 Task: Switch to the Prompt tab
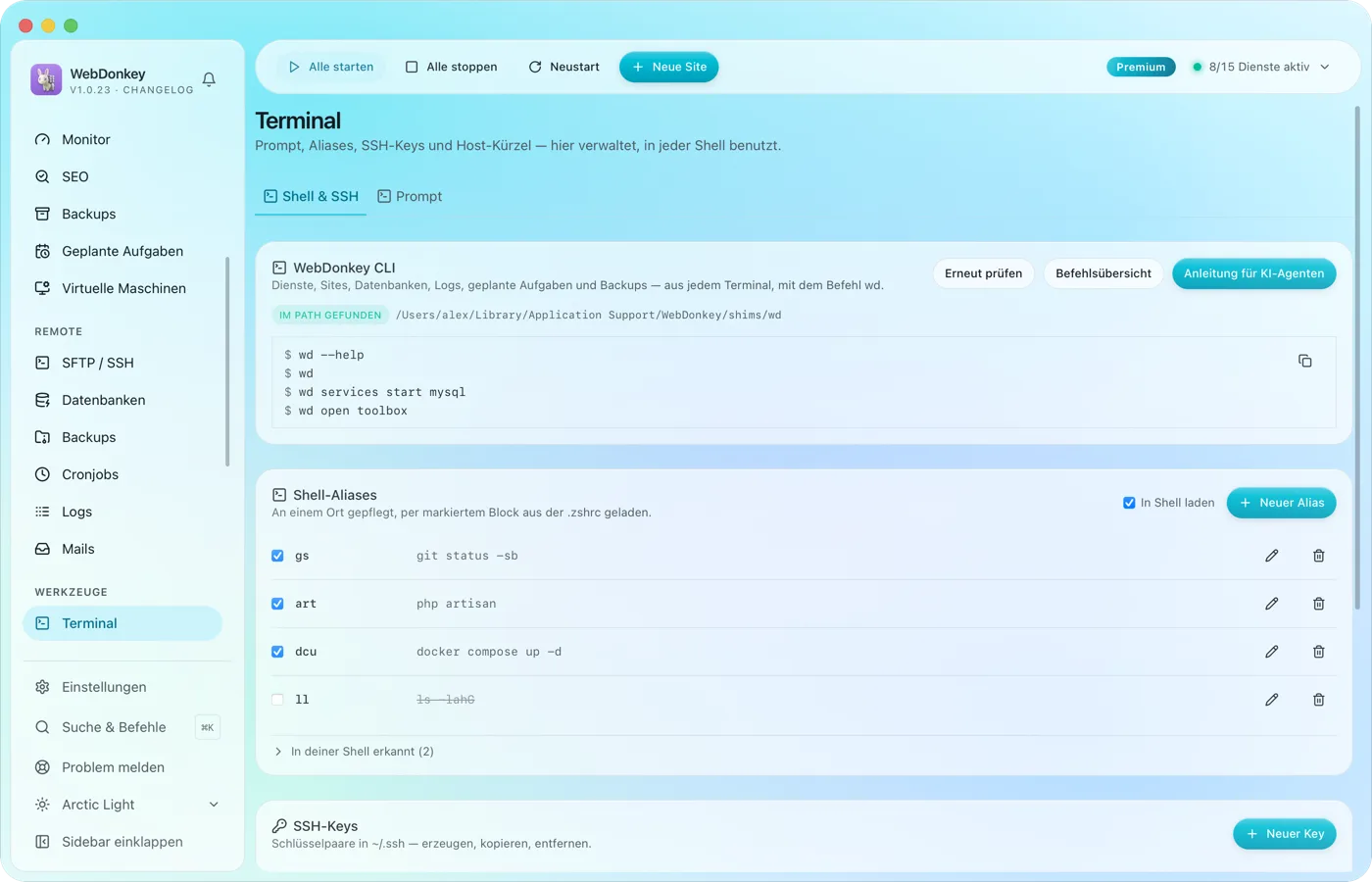coord(410,196)
